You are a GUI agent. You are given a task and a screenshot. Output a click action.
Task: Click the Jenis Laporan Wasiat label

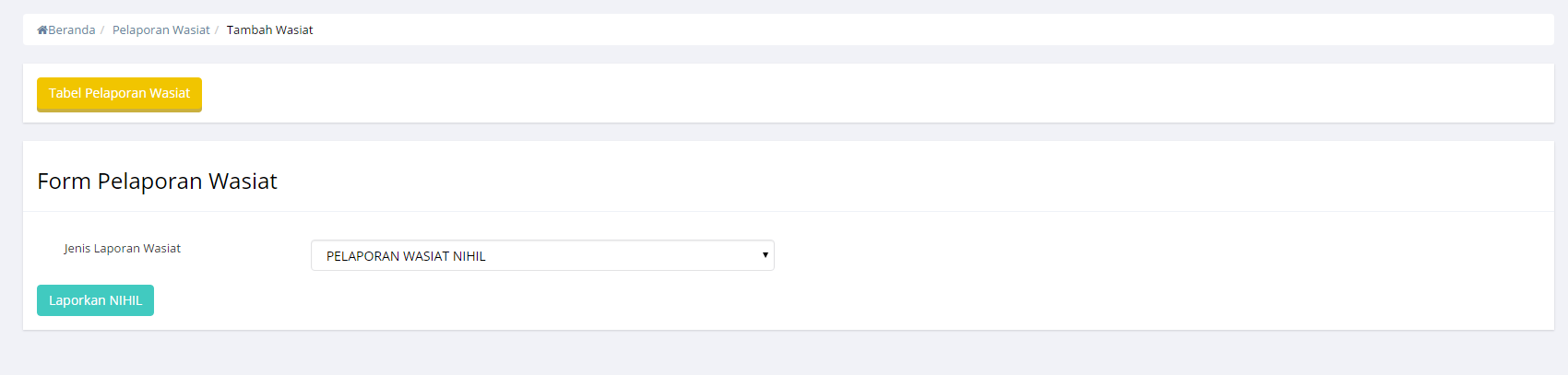122,249
